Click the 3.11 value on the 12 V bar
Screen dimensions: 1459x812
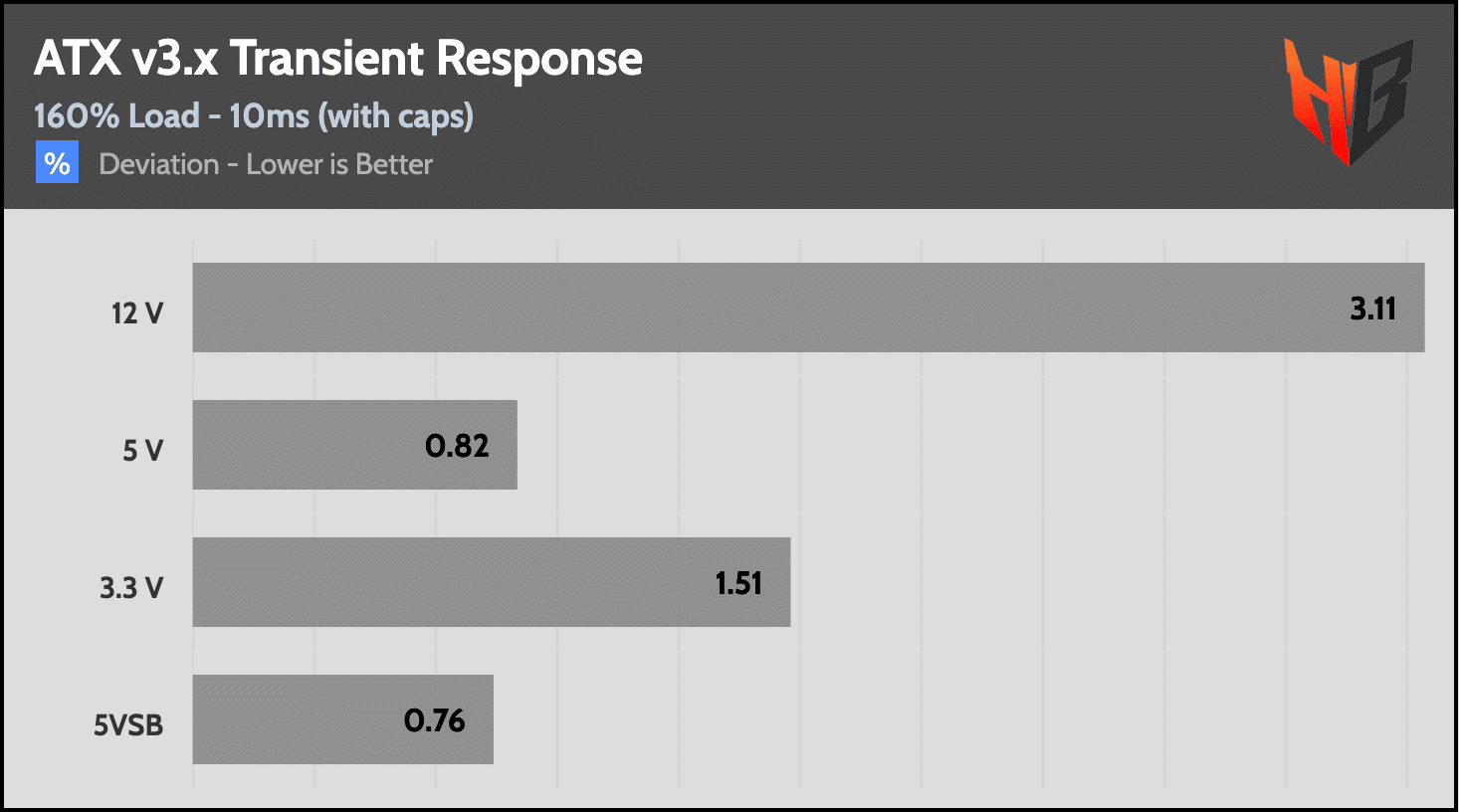(1372, 309)
